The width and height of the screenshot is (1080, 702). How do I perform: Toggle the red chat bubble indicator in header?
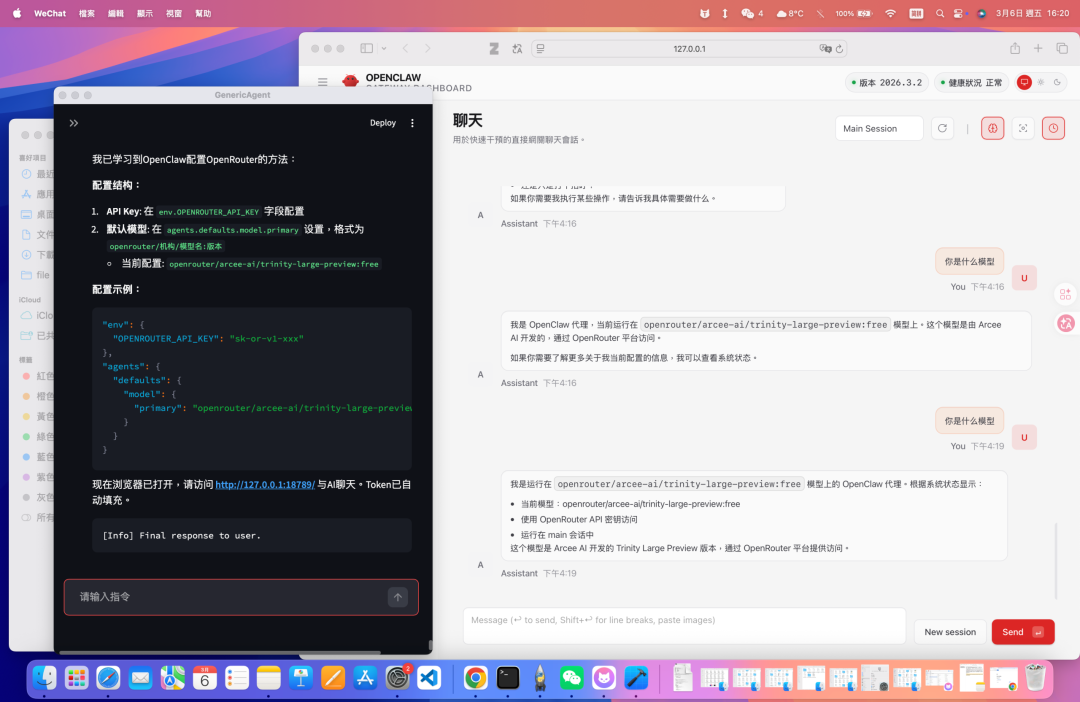pos(1024,82)
